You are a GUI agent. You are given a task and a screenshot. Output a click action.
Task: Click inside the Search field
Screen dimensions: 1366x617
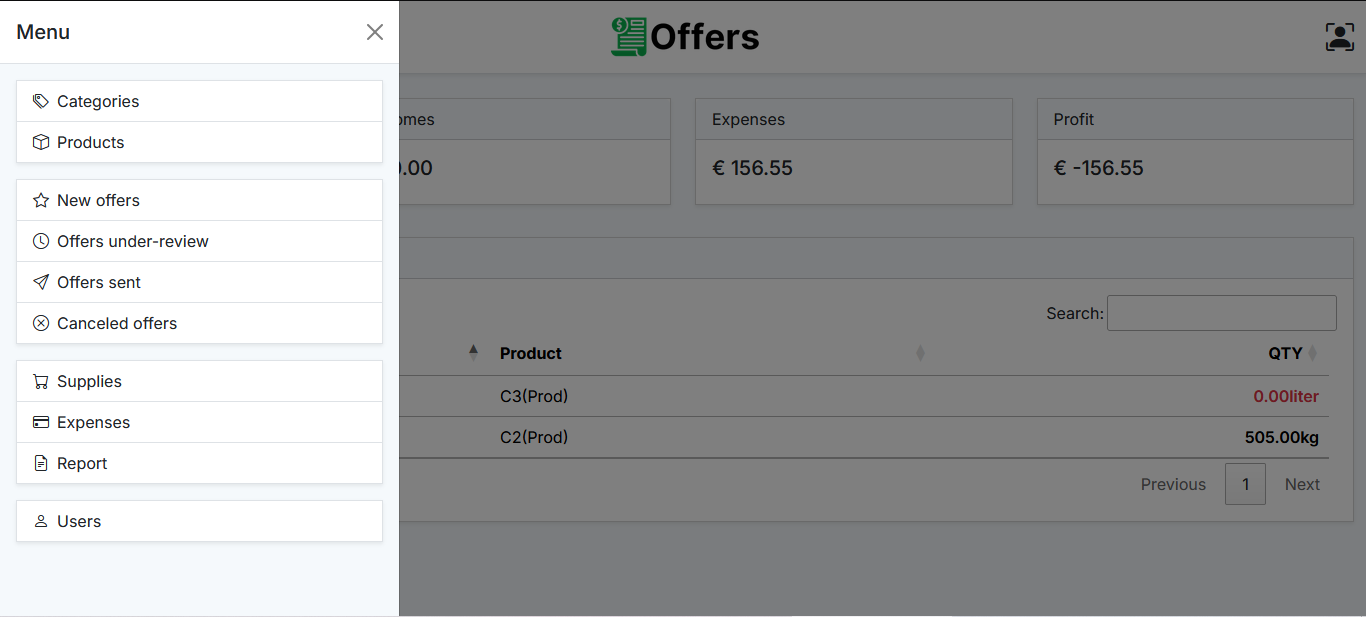[x=1221, y=313]
